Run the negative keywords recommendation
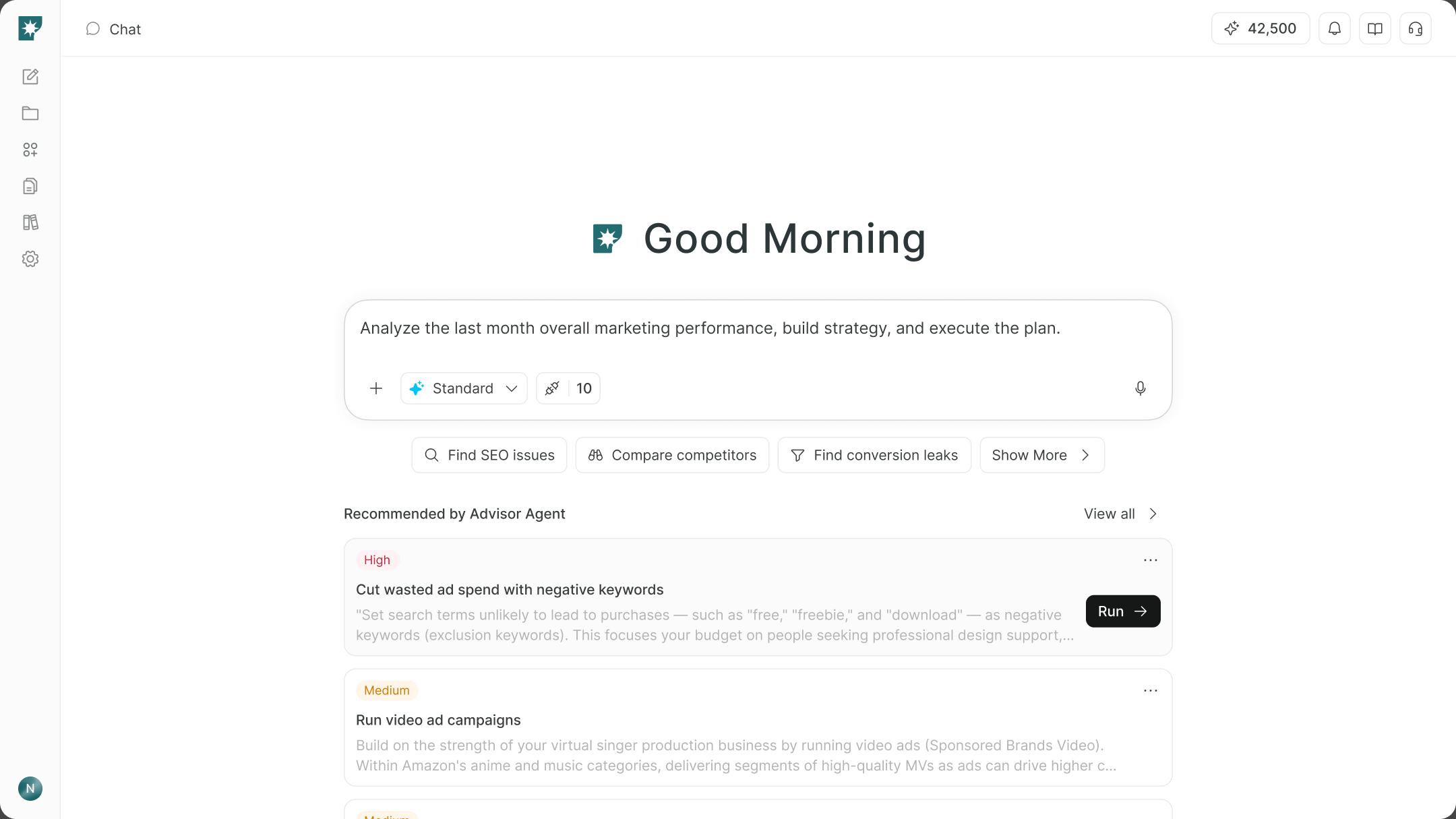Viewport: 1456px width, 819px height. tap(1123, 611)
